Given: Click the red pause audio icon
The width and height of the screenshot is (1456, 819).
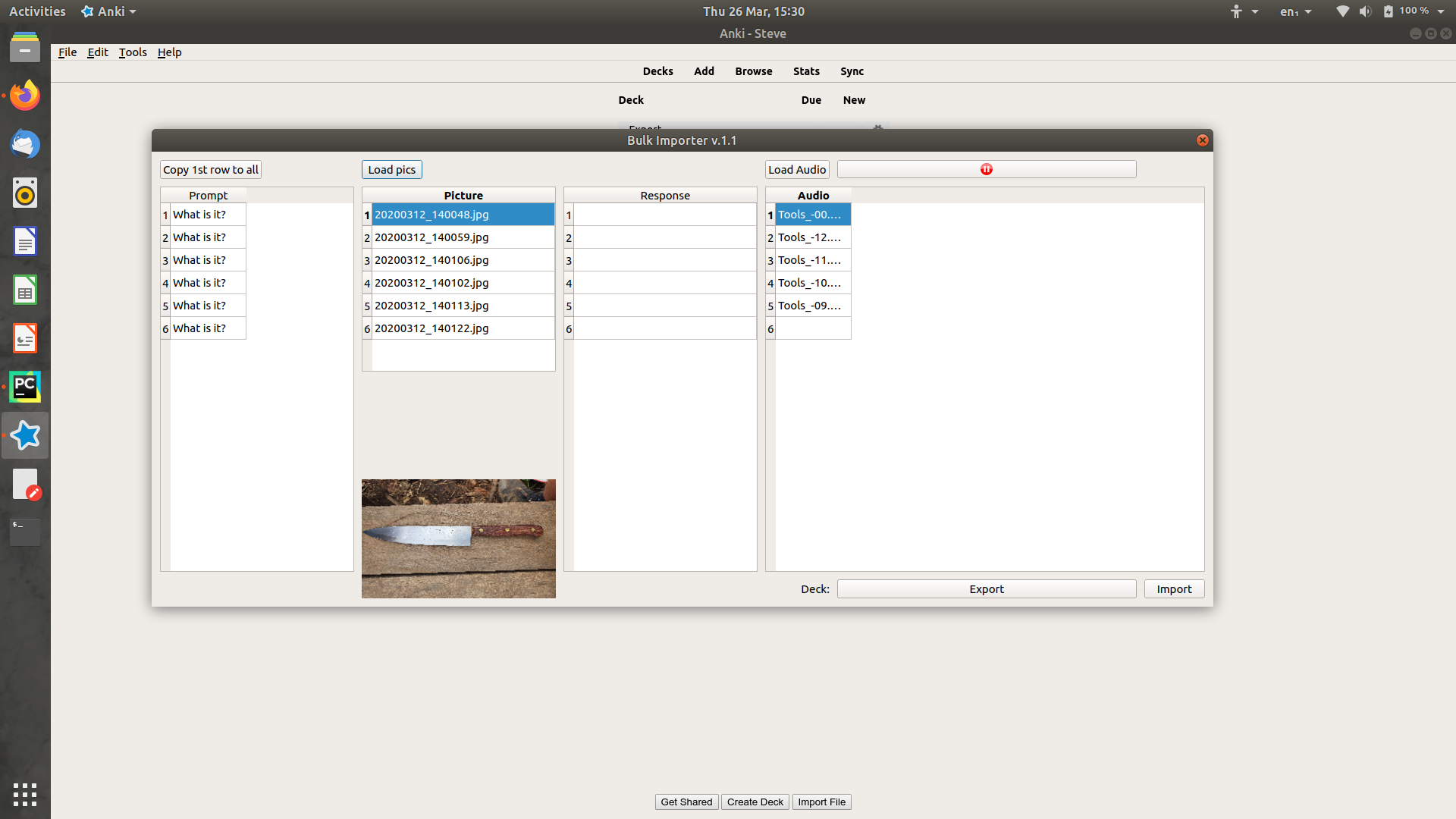Looking at the screenshot, I should pos(986,169).
